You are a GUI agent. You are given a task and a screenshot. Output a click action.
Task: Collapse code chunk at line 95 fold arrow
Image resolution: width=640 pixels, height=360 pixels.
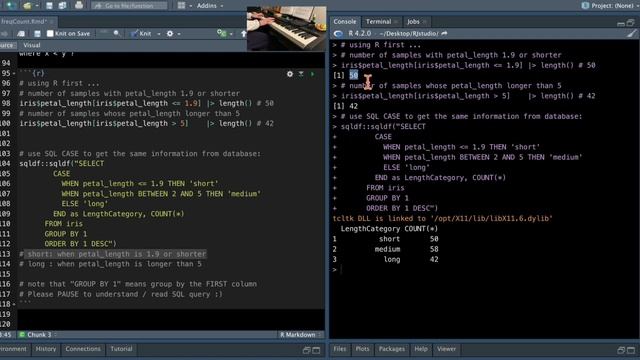point(14,74)
